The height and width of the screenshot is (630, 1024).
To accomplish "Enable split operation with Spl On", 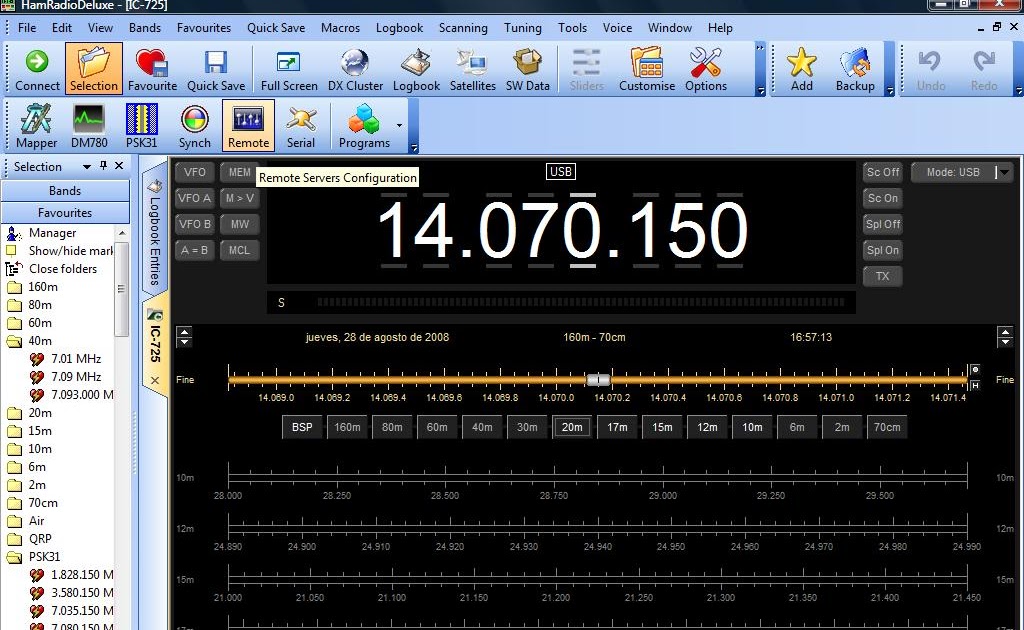I will pos(881,250).
